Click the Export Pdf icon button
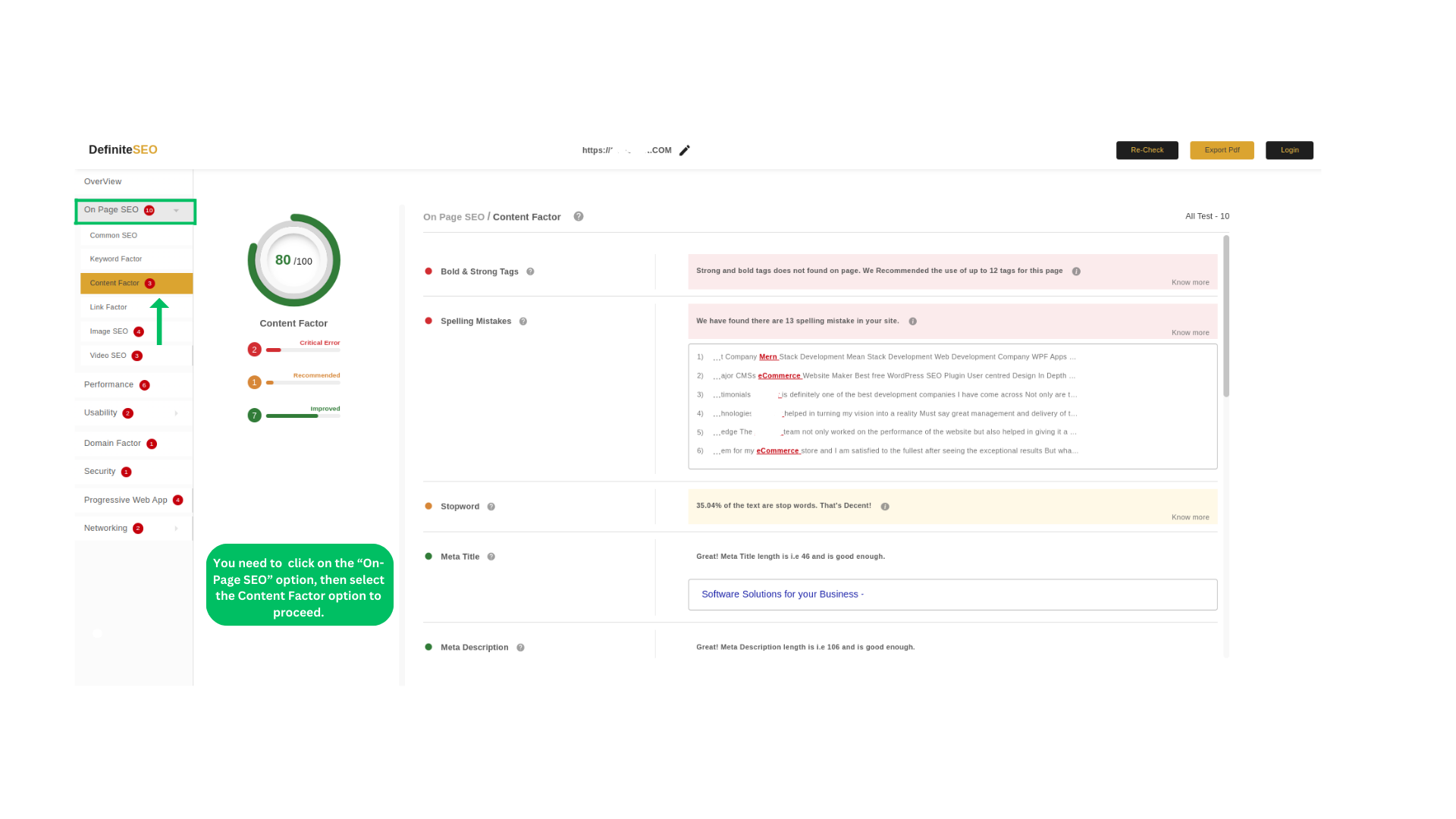Image resolution: width=1456 pixels, height=819 pixels. 1222,150
